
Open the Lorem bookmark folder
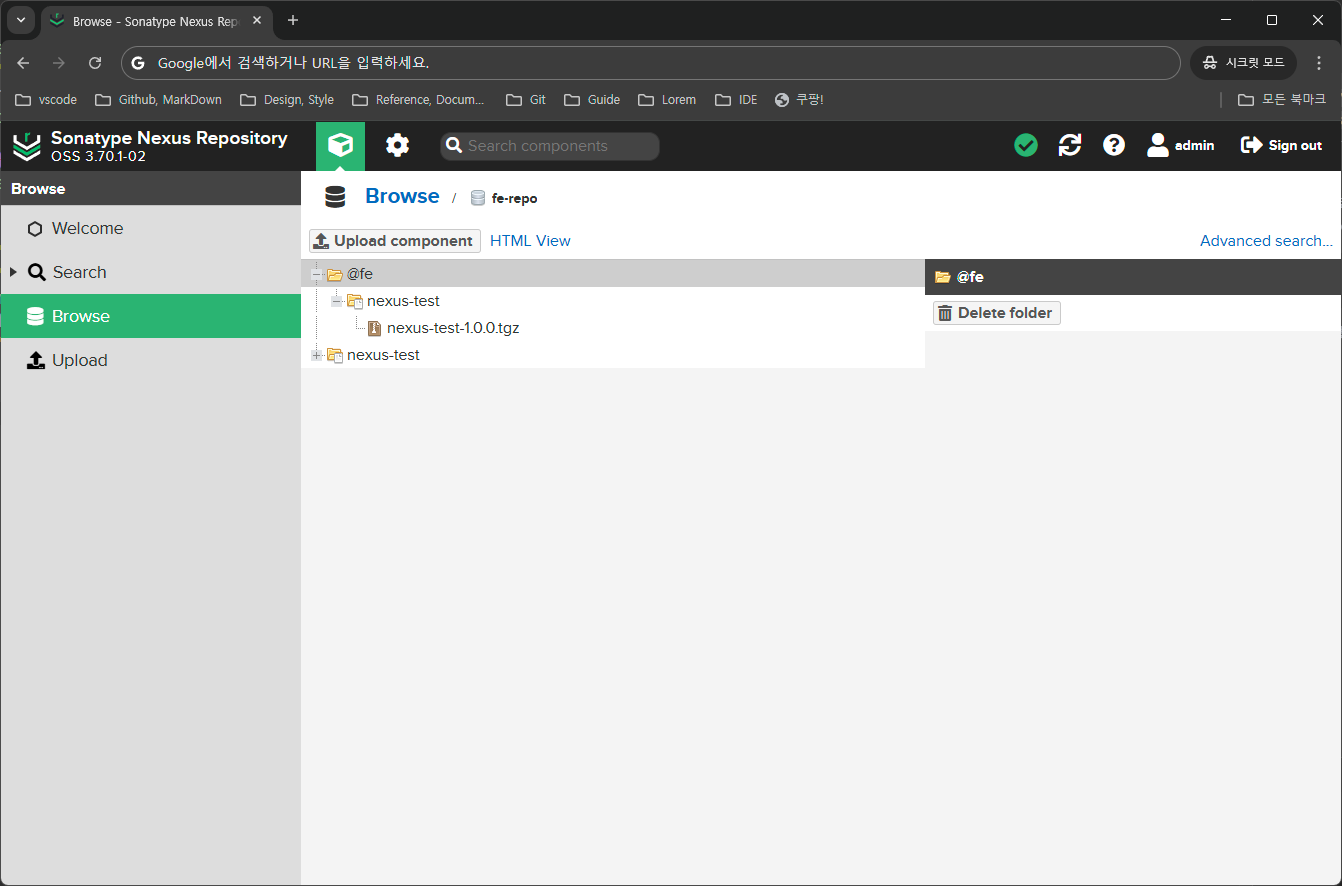(667, 100)
